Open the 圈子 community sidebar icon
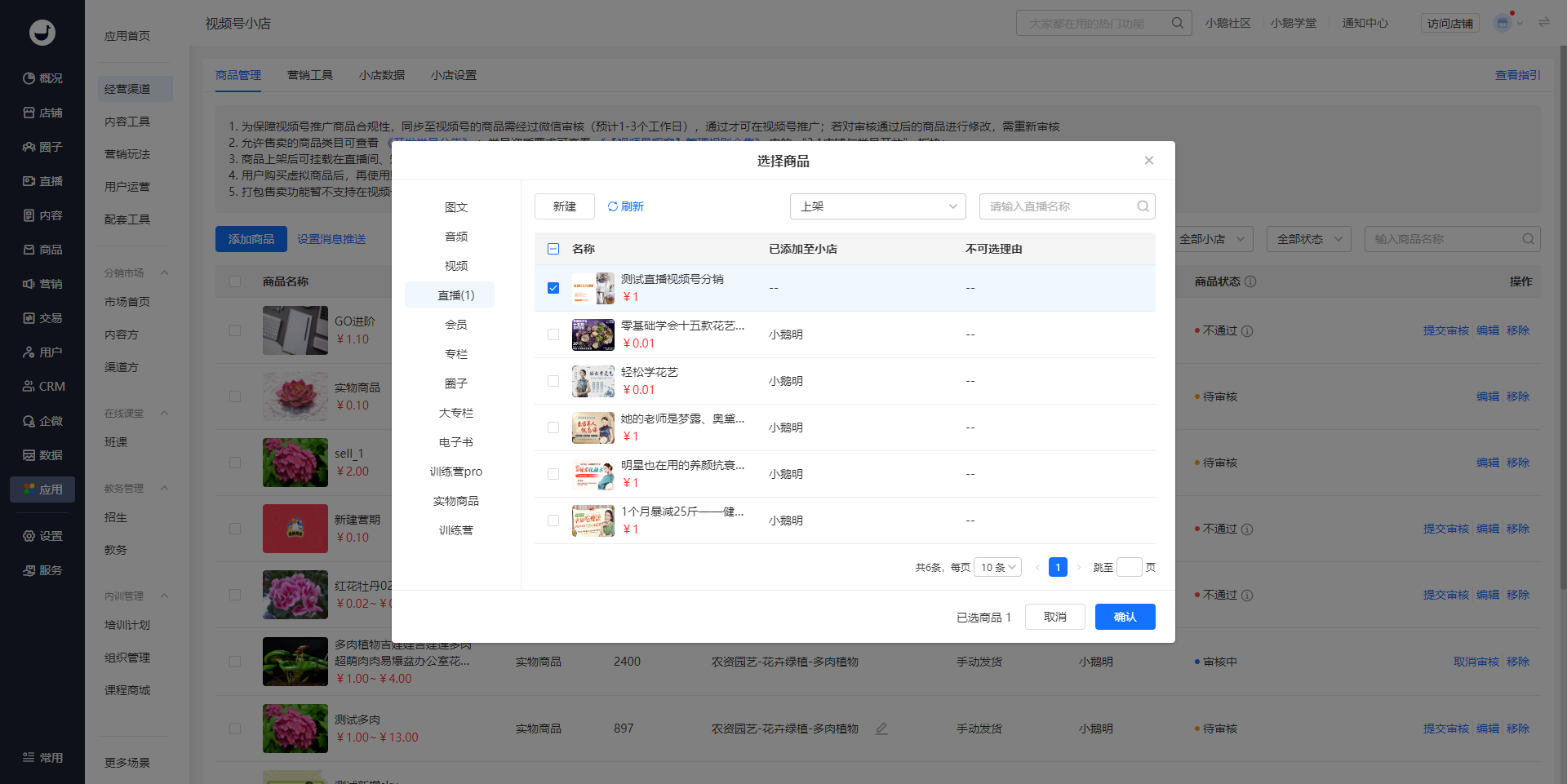The image size is (1567, 784). point(29,147)
